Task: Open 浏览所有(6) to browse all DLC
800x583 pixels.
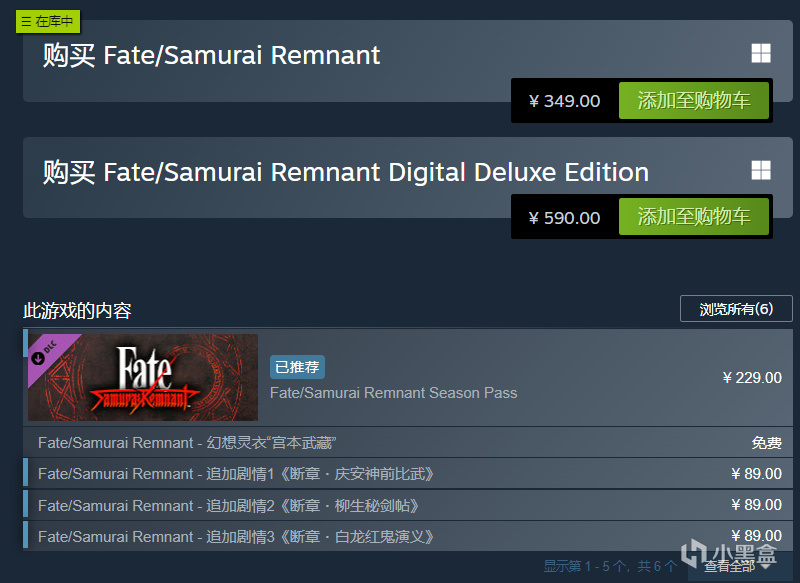Action: [x=736, y=309]
